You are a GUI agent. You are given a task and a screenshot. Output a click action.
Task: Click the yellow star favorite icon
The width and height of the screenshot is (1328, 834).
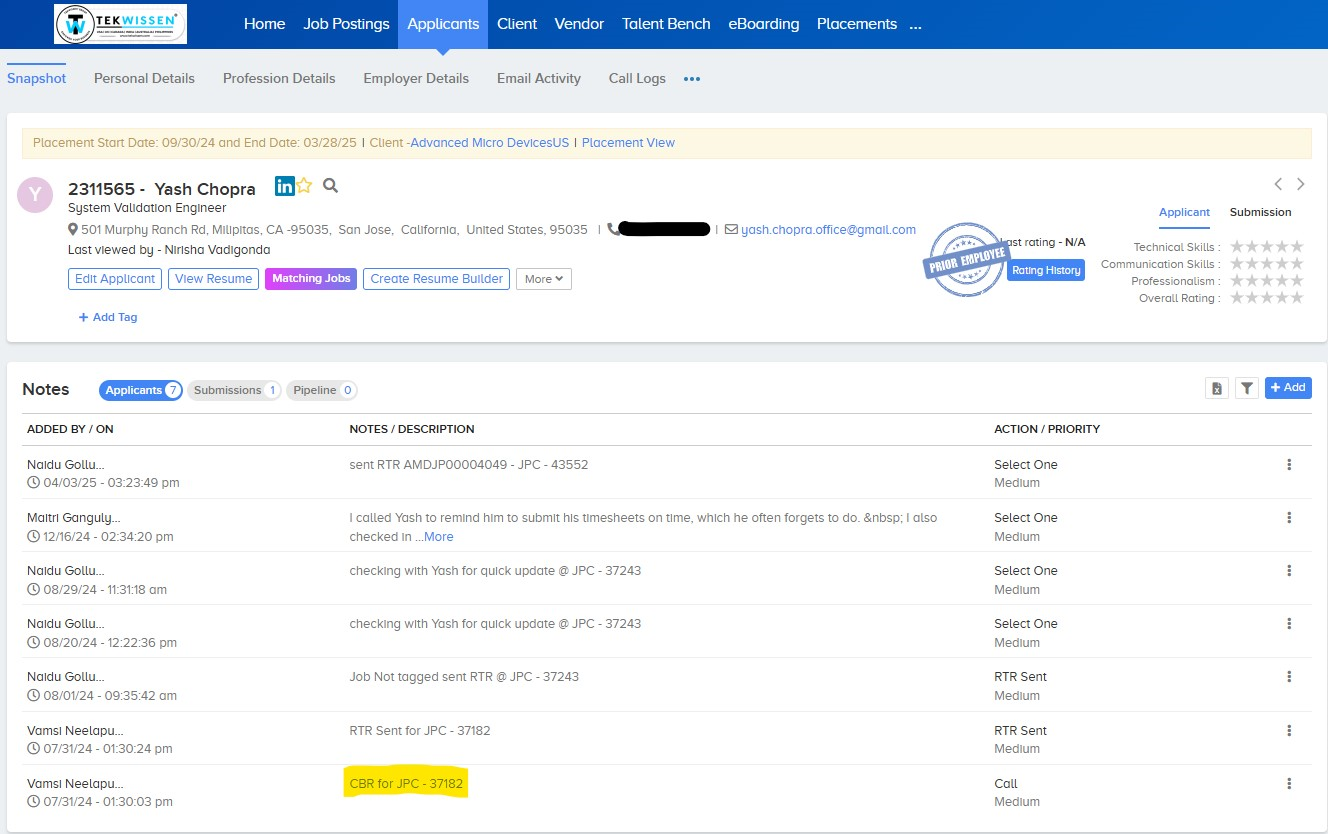tap(304, 186)
